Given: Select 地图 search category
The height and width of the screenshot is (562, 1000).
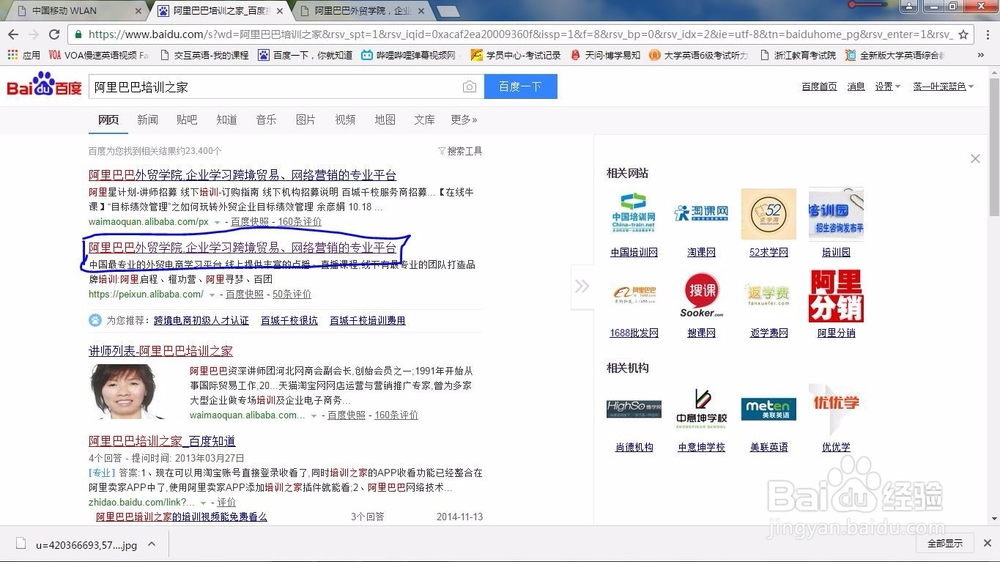Looking at the screenshot, I should tap(385, 120).
